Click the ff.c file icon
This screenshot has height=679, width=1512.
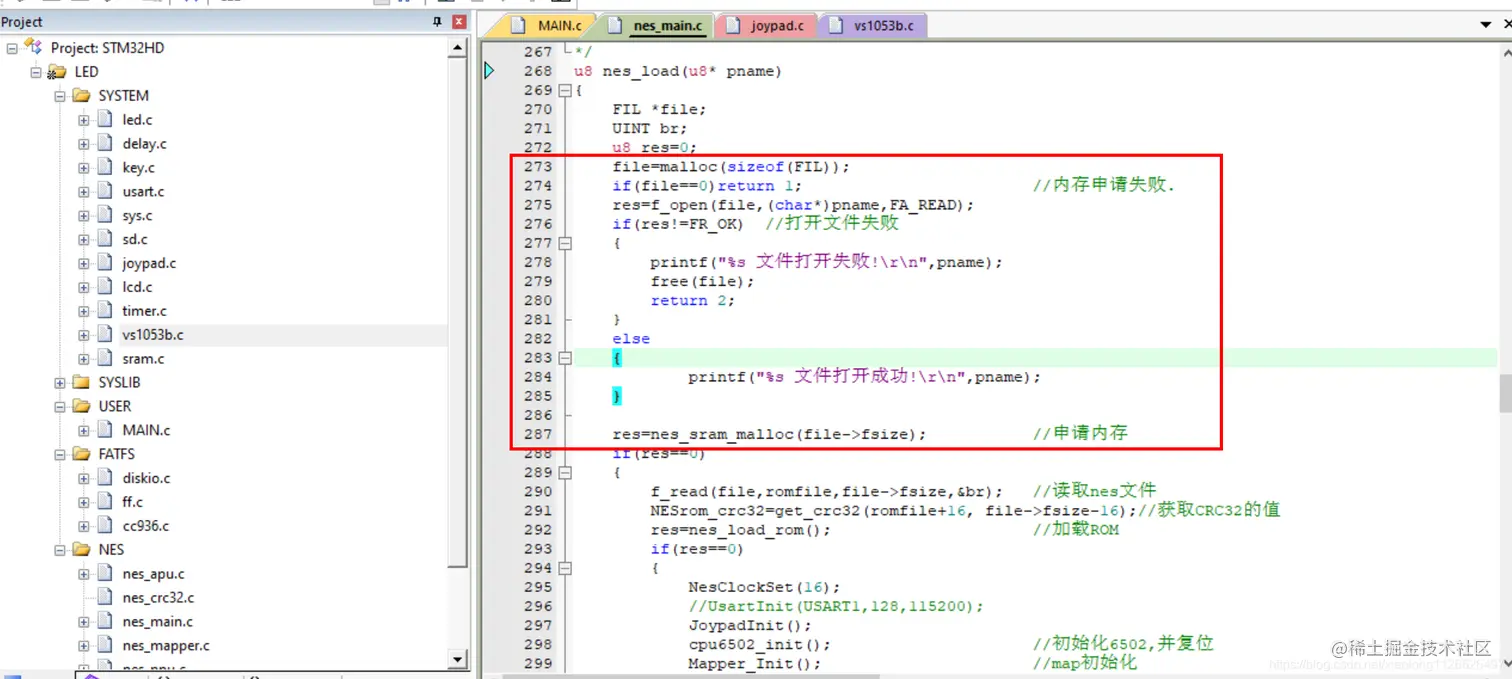coord(105,502)
